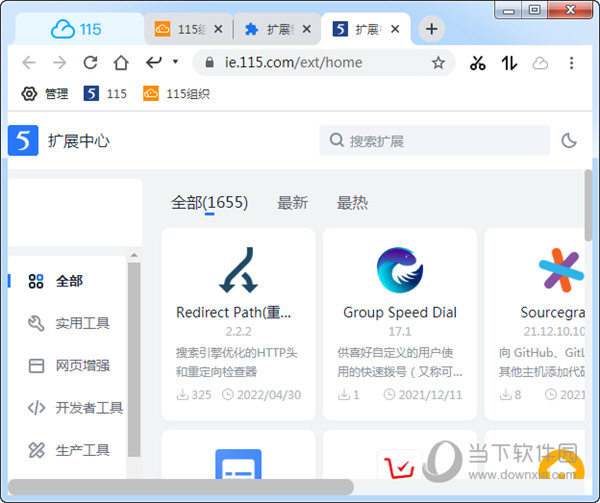This screenshot has width=600, height=503.
Task: Click the sidebar category scrollbar
Action: click(x=134, y=360)
